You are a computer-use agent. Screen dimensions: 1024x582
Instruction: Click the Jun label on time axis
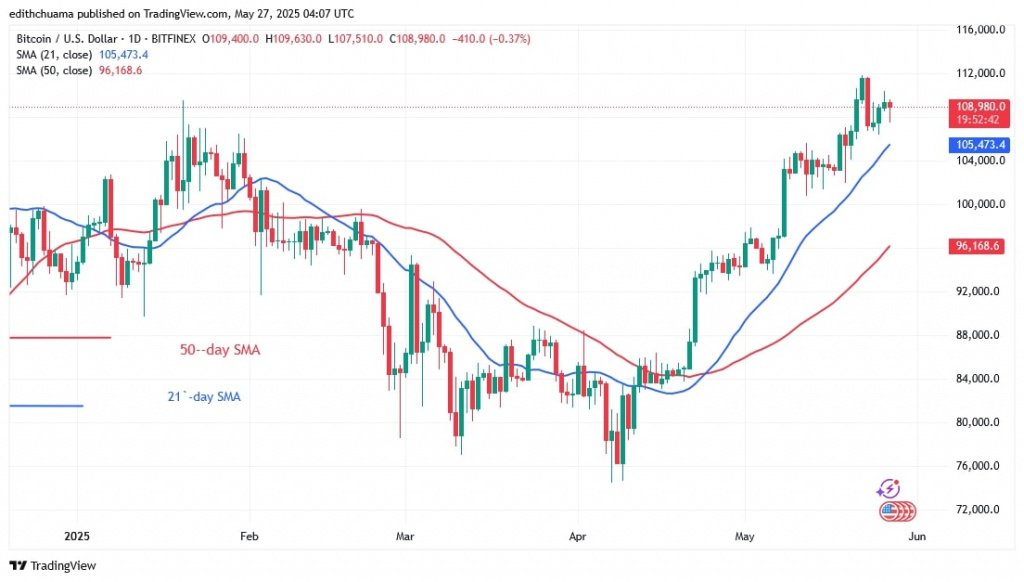click(x=917, y=537)
